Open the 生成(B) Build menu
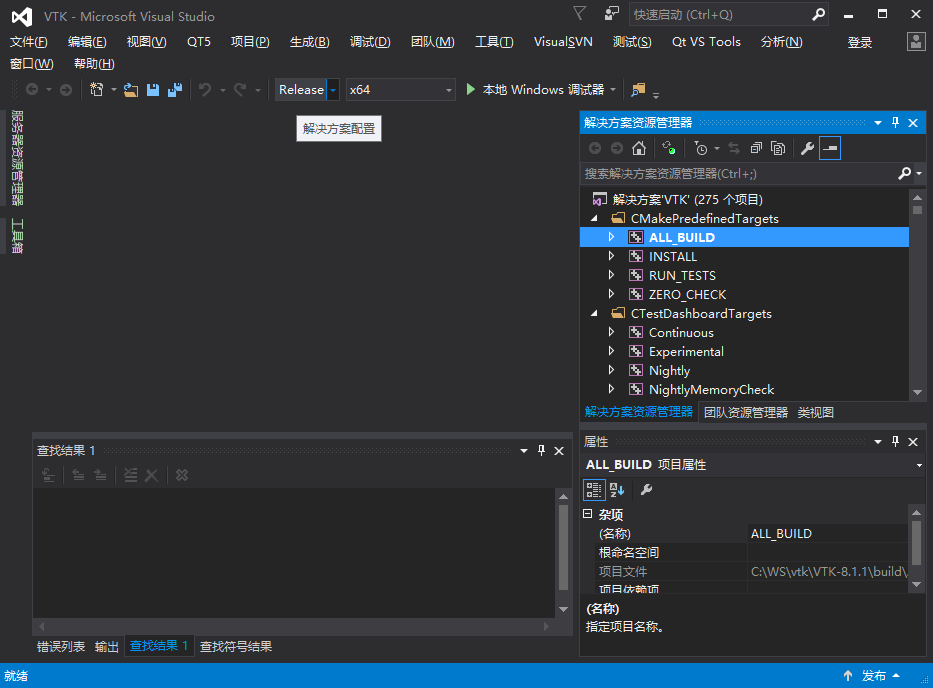Image resolution: width=933 pixels, height=688 pixels. pos(309,42)
